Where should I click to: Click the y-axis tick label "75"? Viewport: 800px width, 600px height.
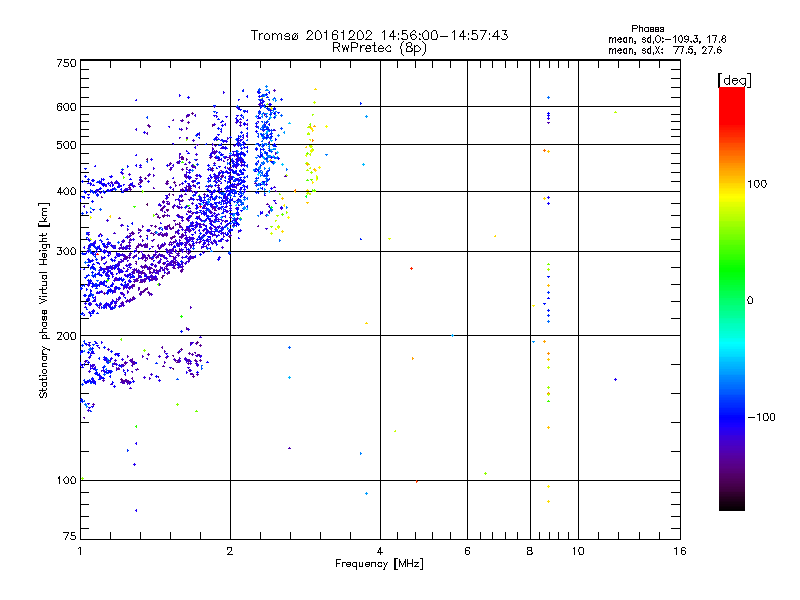[70, 536]
